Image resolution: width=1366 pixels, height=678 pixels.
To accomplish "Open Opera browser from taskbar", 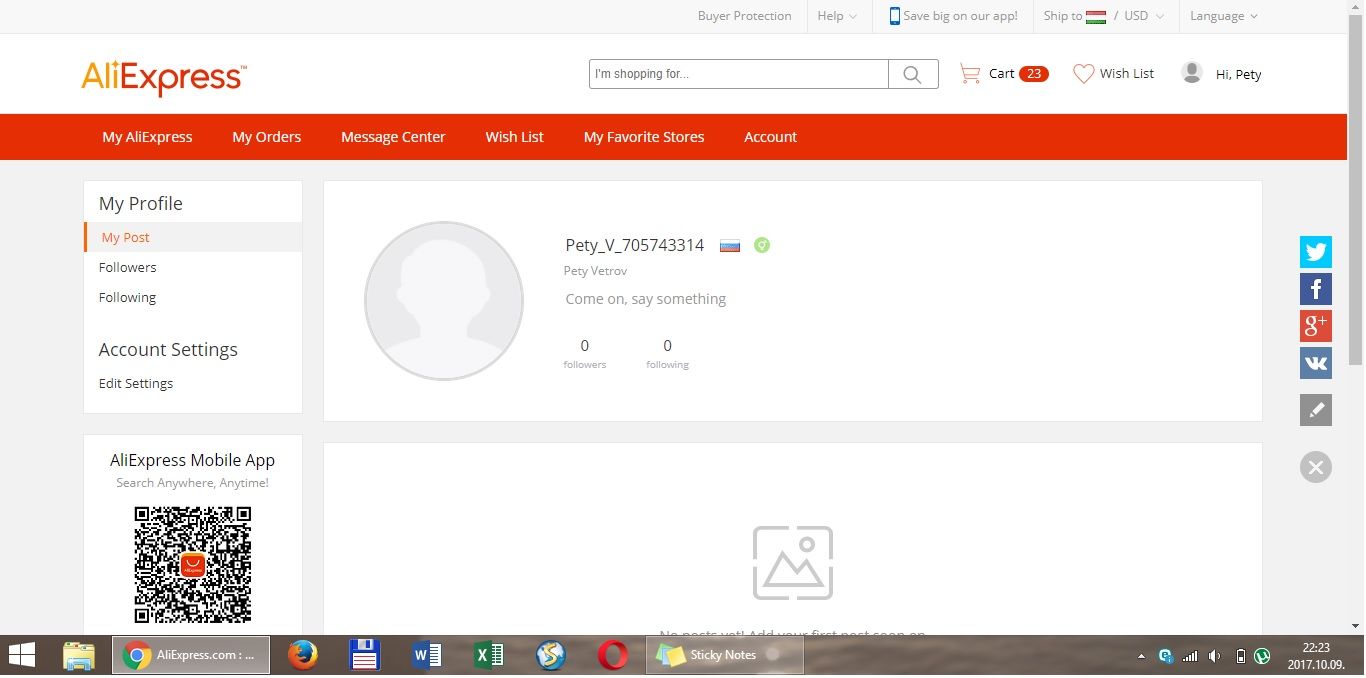I will coord(612,656).
